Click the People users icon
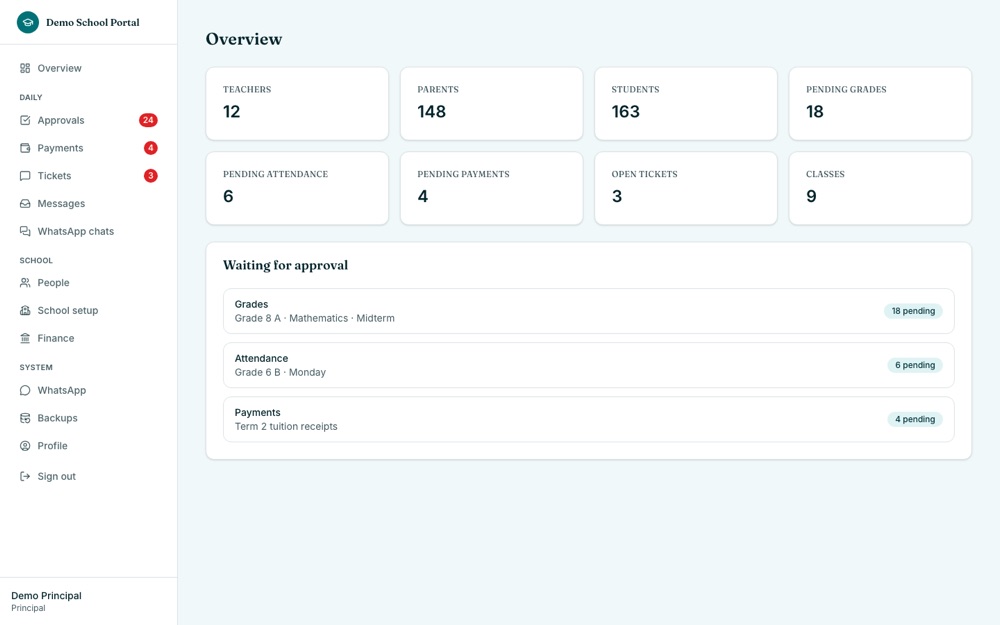 click(25, 283)
